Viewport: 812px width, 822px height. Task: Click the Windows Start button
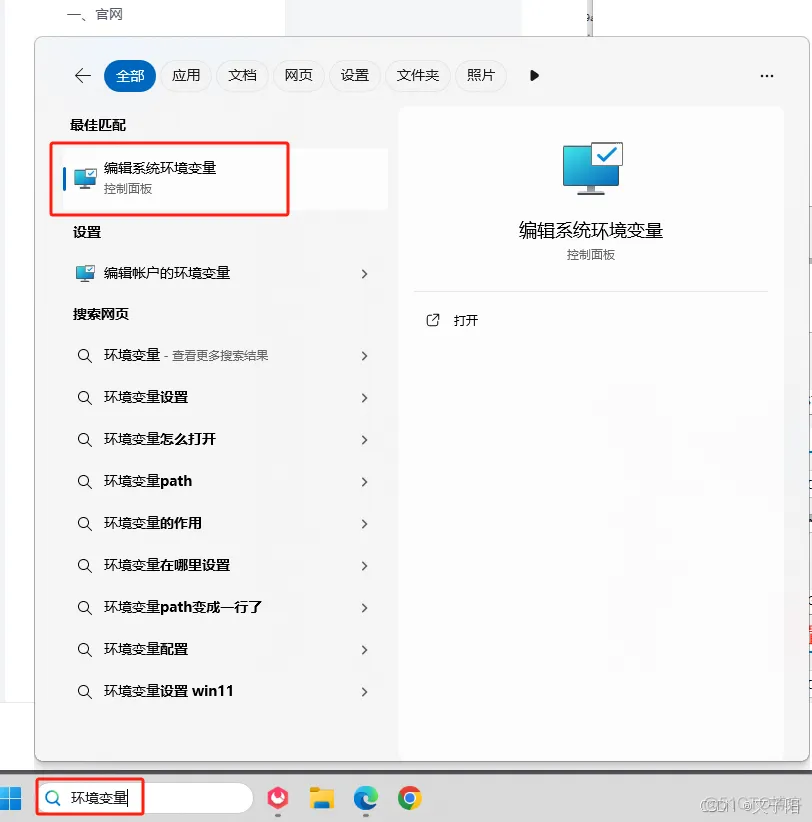12,797
